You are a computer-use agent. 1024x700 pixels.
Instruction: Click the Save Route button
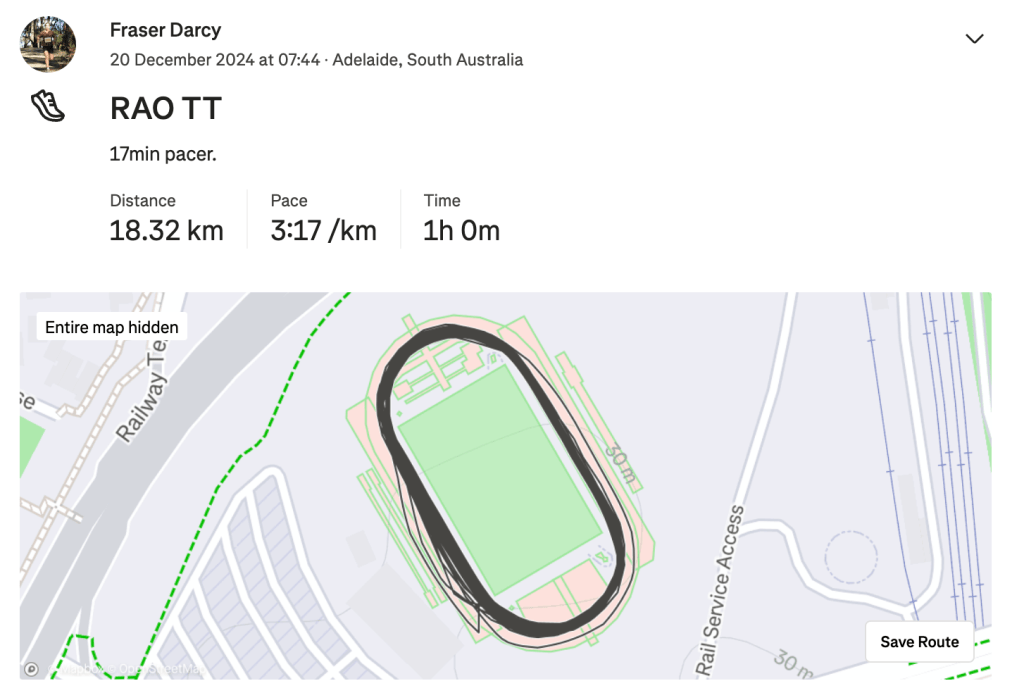click(919, 642)
